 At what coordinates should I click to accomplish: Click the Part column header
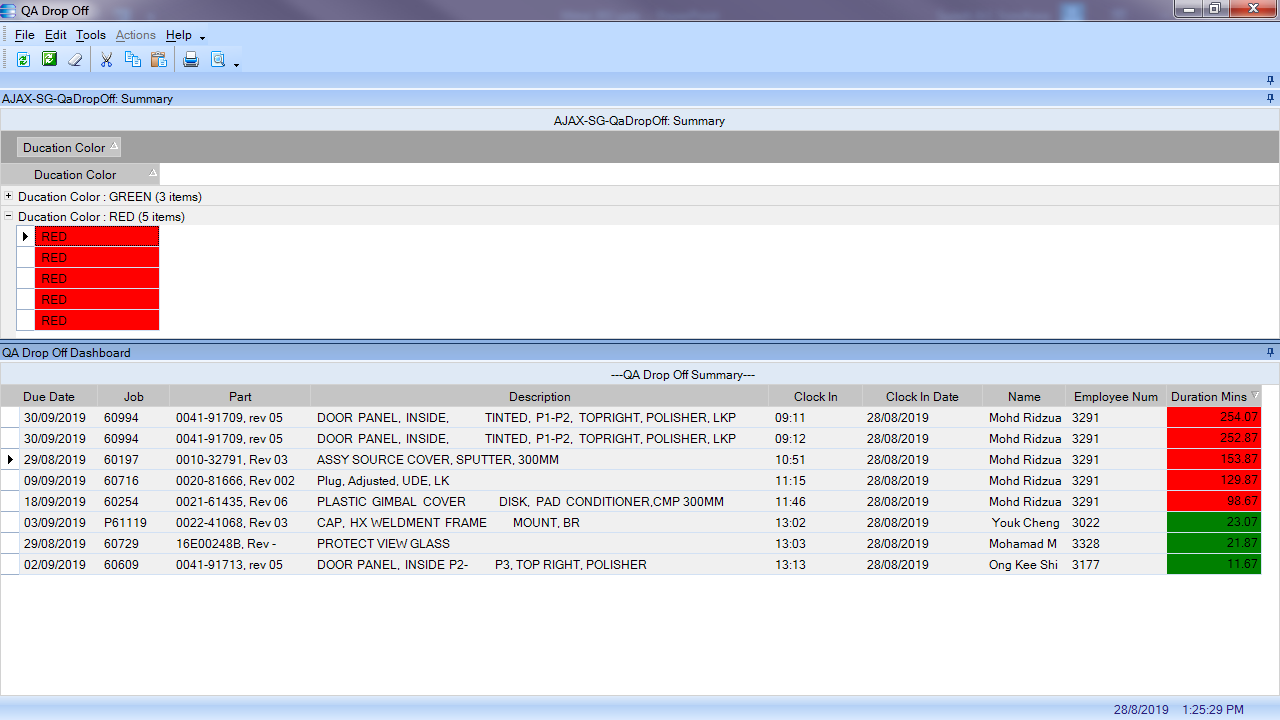(240, 397)
